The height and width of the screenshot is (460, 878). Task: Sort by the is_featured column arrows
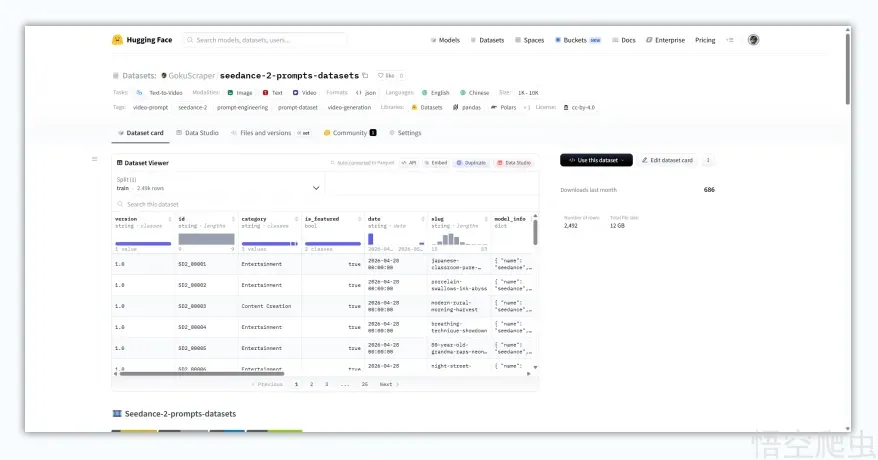click(359, 219)
